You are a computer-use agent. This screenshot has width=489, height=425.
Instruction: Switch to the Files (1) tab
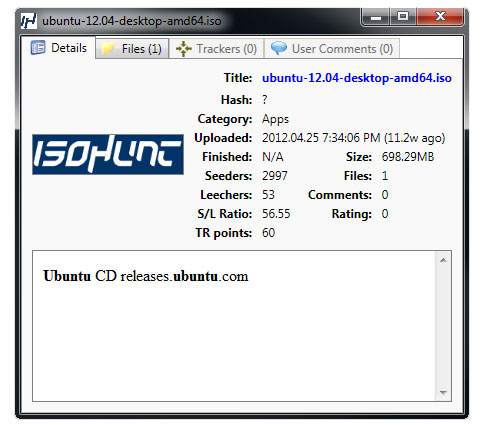pyautogui.click(x=132, y=49)
